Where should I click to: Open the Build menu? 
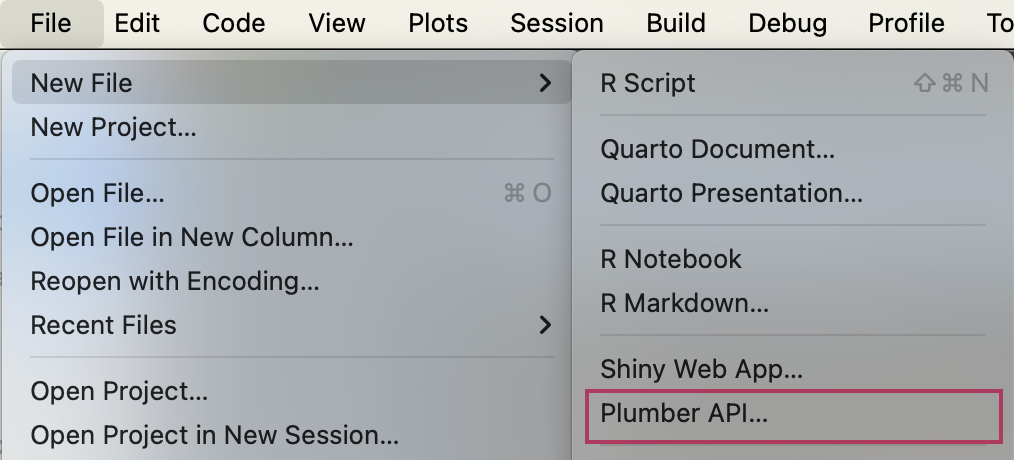676,23
